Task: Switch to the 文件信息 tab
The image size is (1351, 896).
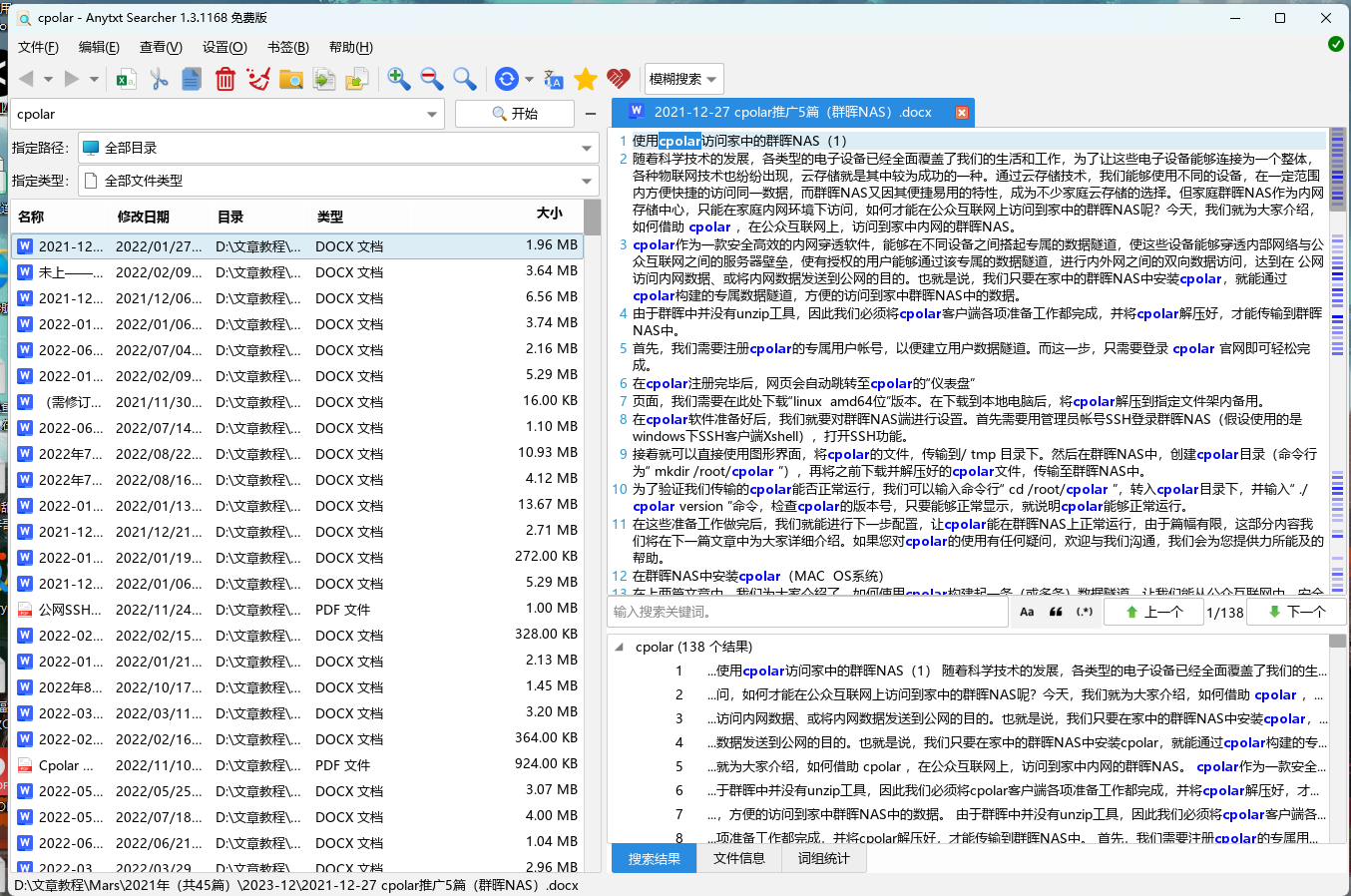Action: pos(739,858)
